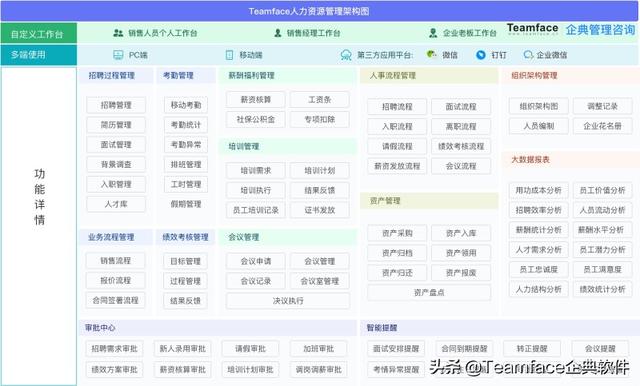Open the 薪酬福利管理 section header
Image resolution: width=640 pixels, height=386 pixels.
click(287, 75)
